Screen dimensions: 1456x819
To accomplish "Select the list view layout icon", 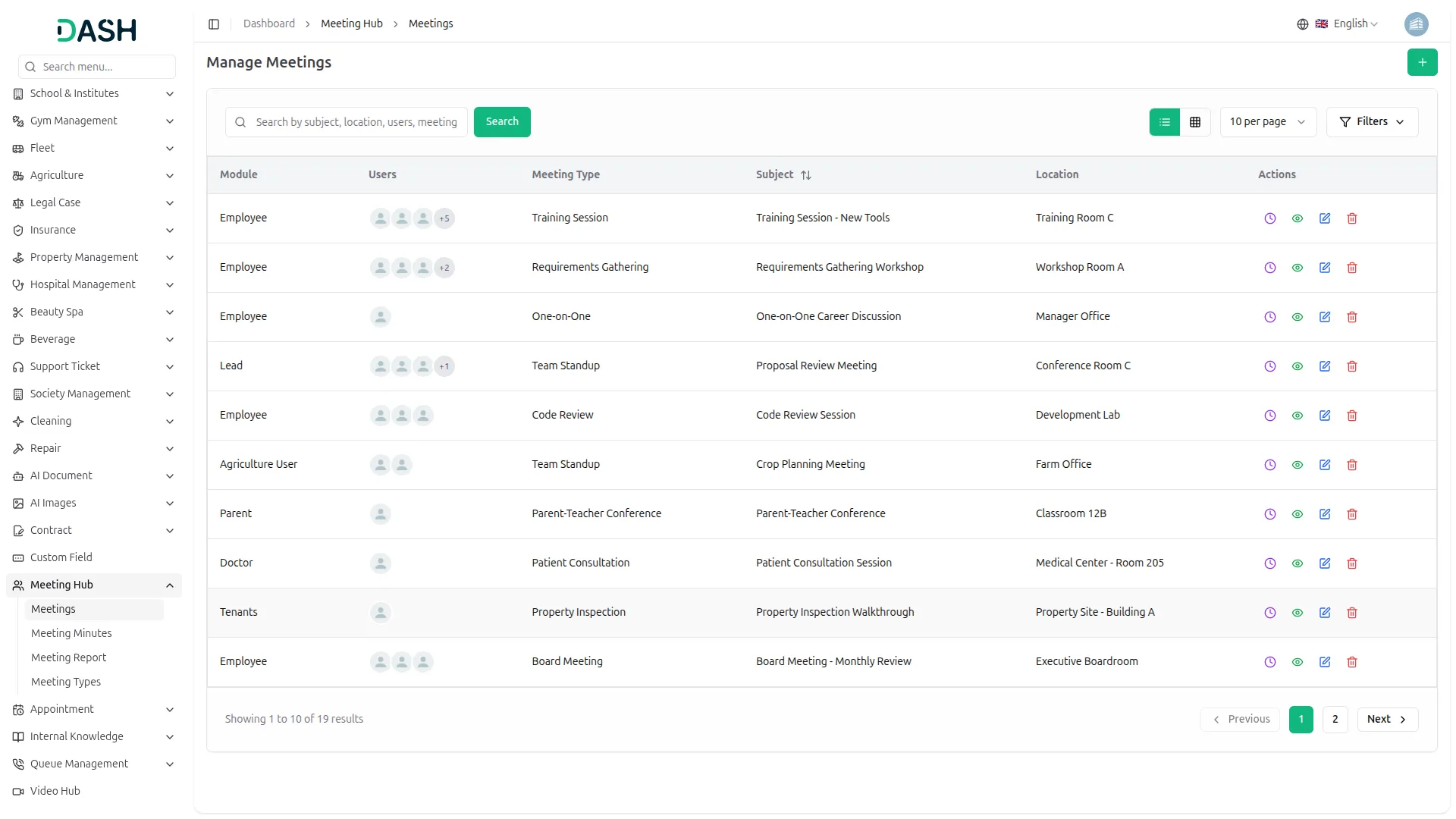I will click(x=1165, y=122).
